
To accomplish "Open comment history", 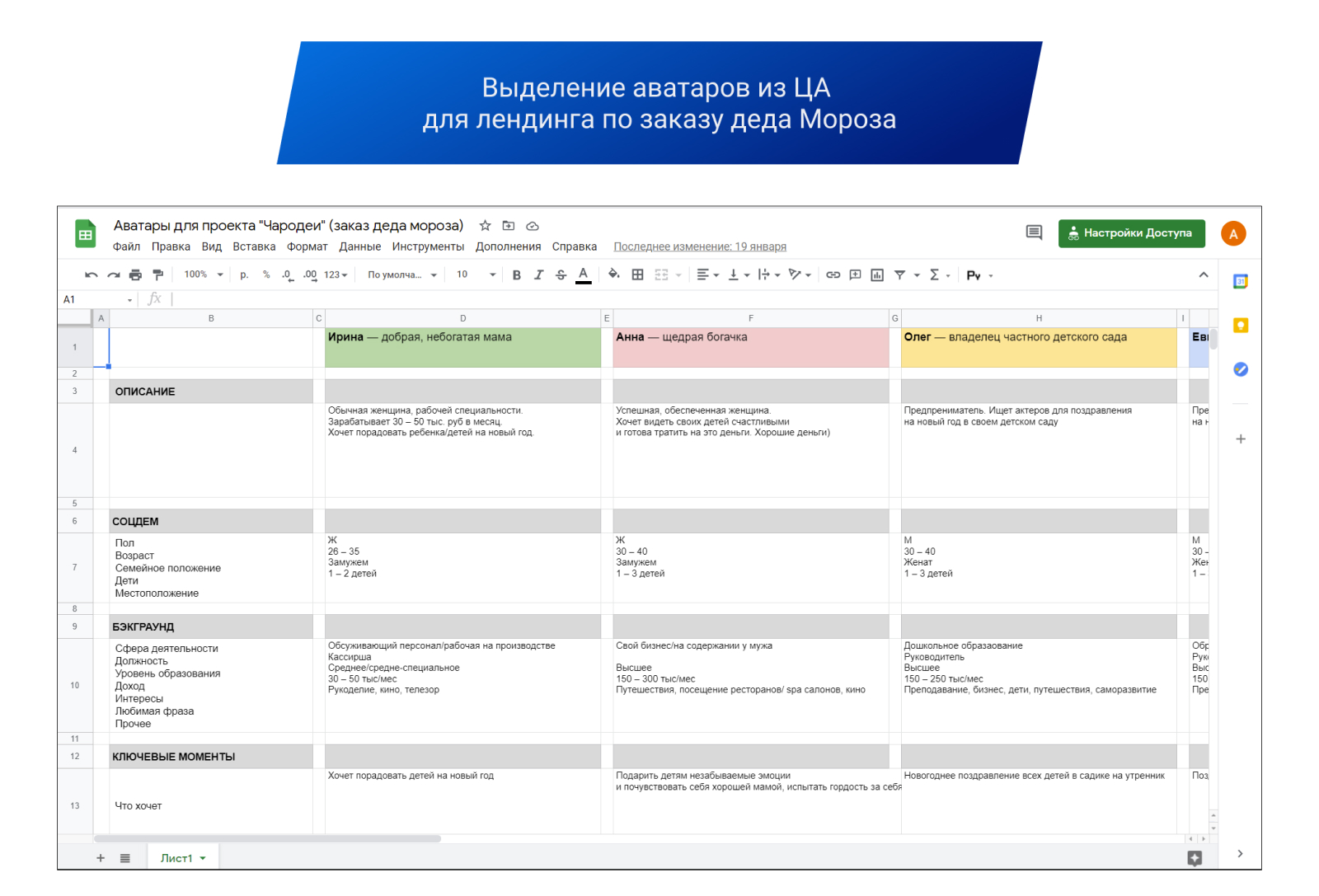I will tap(1034, 233).
